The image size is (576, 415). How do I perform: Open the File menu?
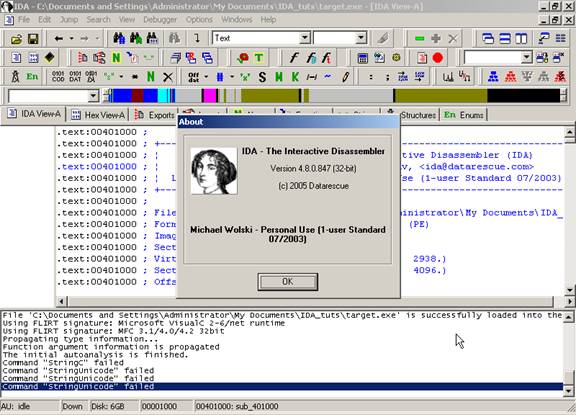tap(24, 19)
